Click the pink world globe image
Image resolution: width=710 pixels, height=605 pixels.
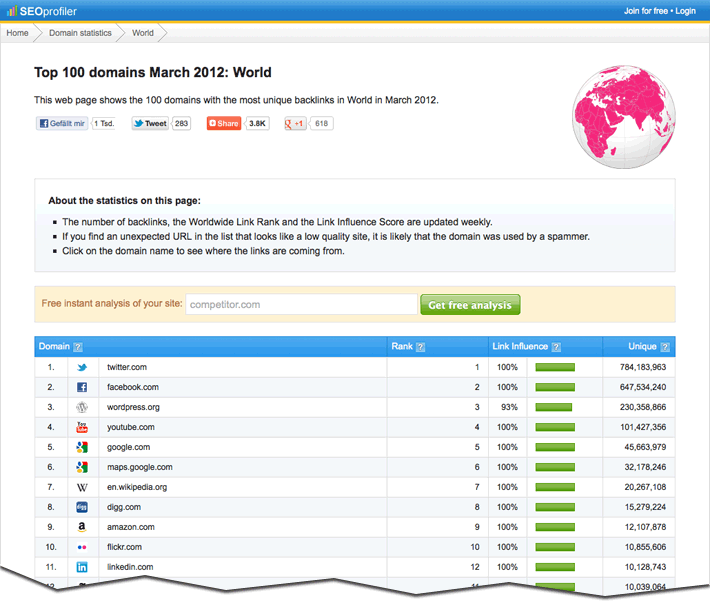[x=624, y=117]
